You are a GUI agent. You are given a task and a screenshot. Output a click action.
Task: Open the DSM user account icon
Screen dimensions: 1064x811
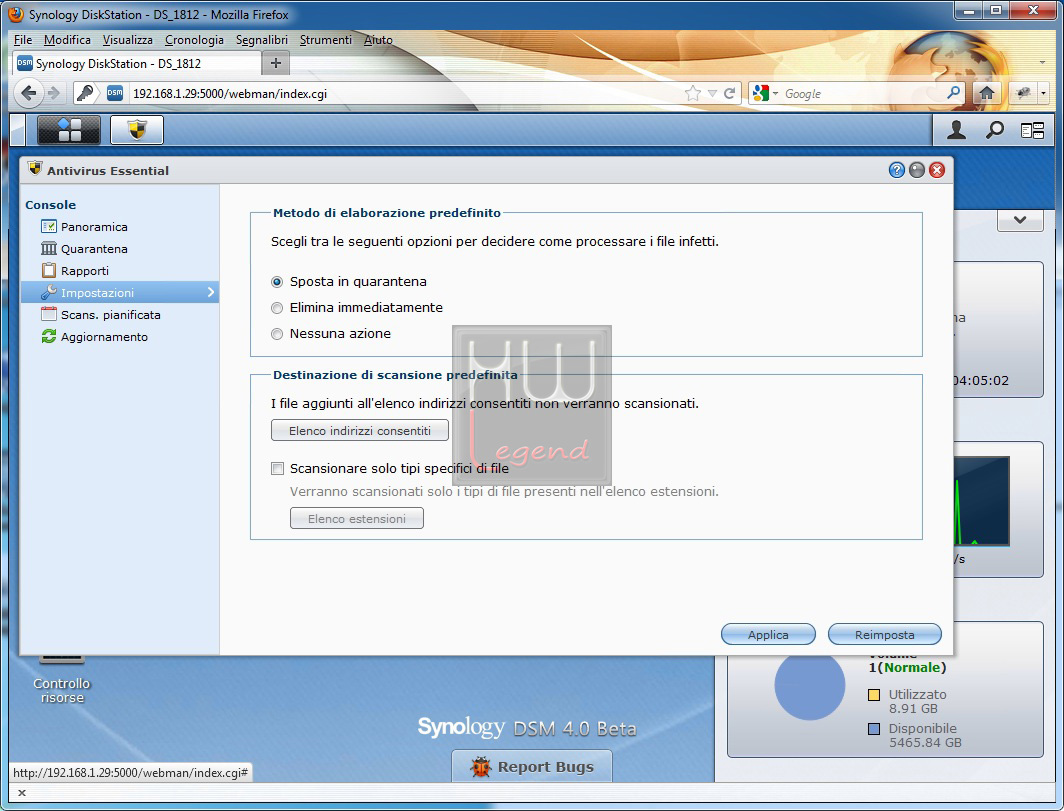click(956, 130)
